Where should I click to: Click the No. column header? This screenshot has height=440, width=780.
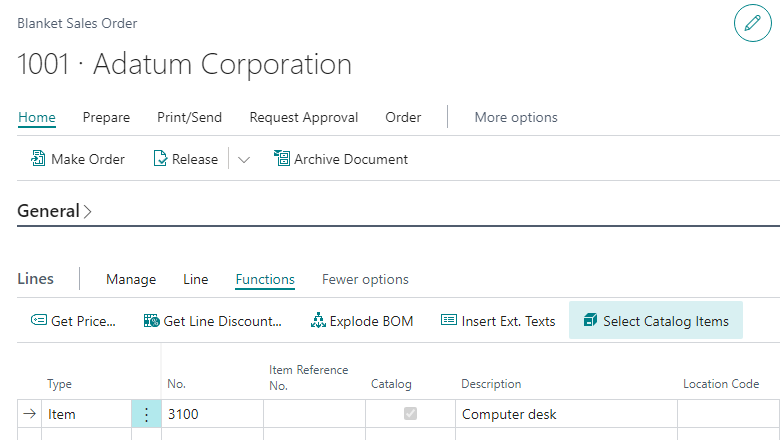tap(177, 384)
